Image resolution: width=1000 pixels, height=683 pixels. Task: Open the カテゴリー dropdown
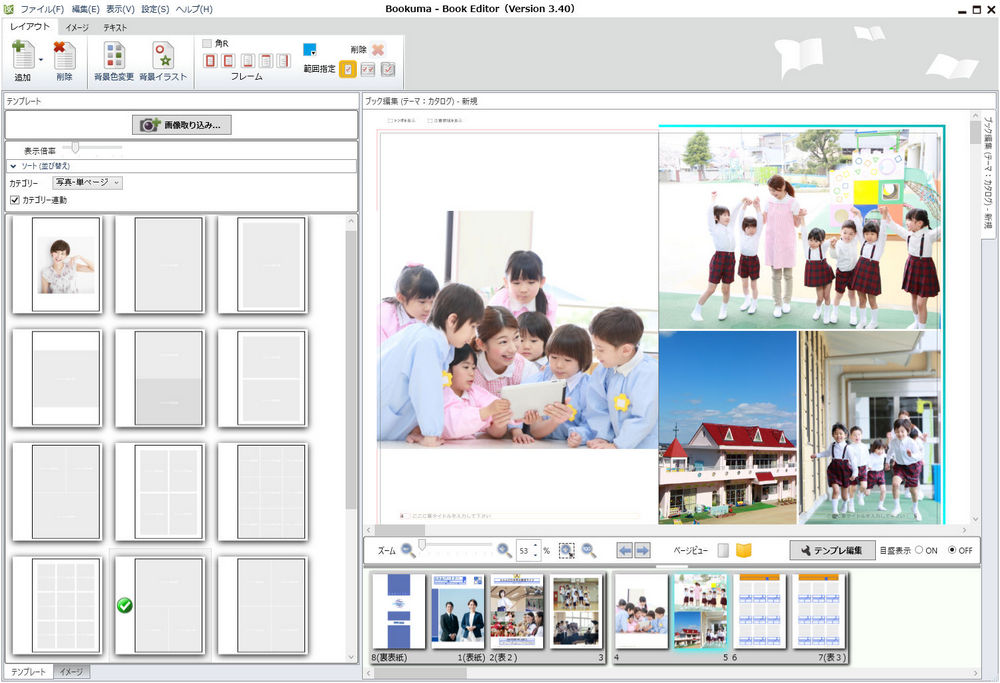88,183
